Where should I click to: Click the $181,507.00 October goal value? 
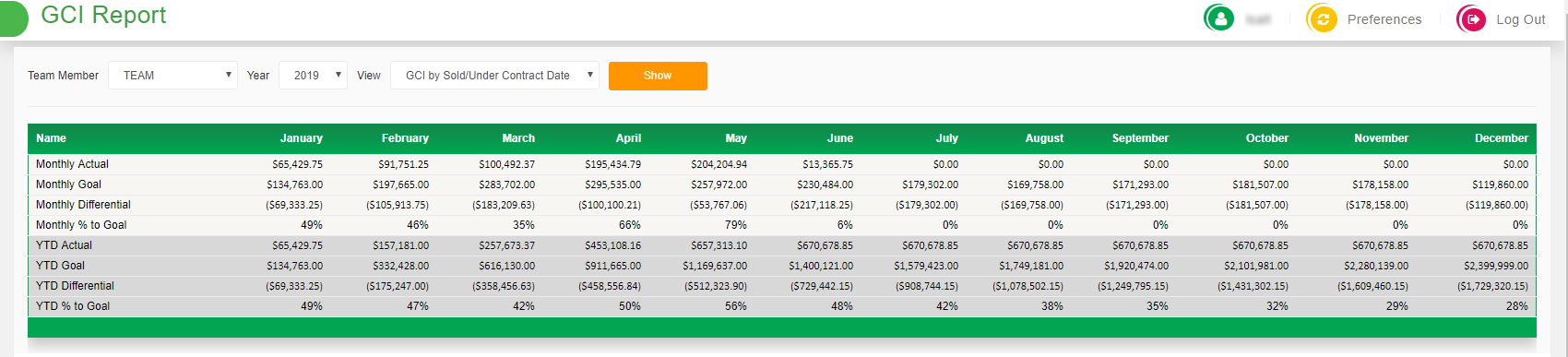click(x=1260, y=184)
